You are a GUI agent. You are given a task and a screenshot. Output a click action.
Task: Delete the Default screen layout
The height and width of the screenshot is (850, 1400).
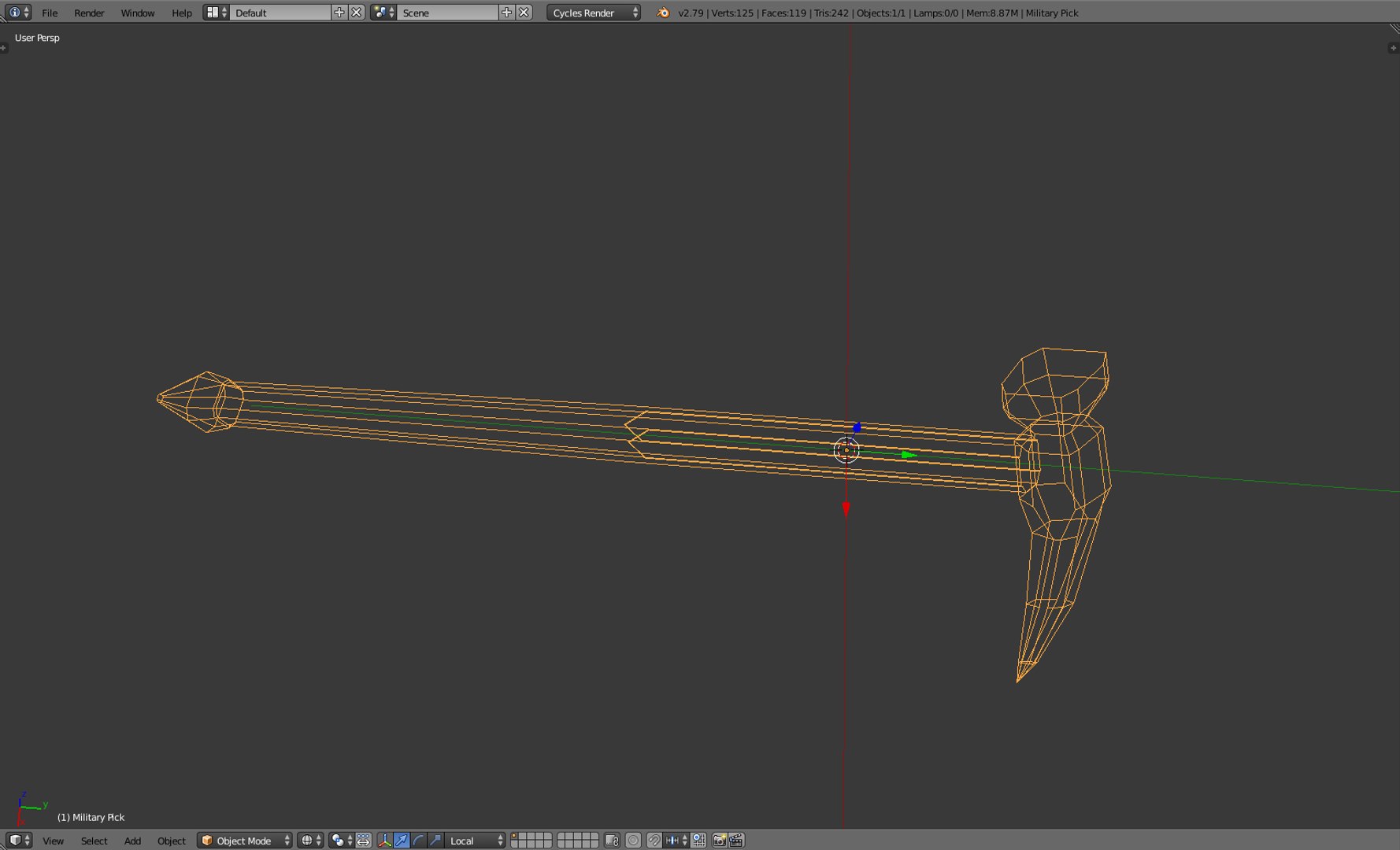pos(357,13)
